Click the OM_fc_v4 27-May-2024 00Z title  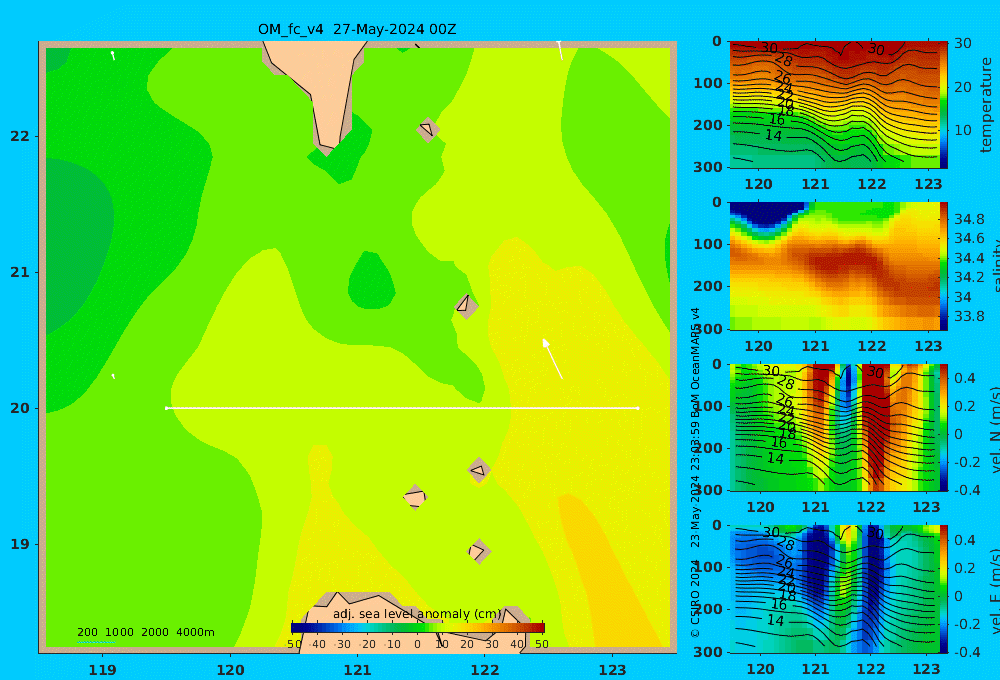click(357, 29)
